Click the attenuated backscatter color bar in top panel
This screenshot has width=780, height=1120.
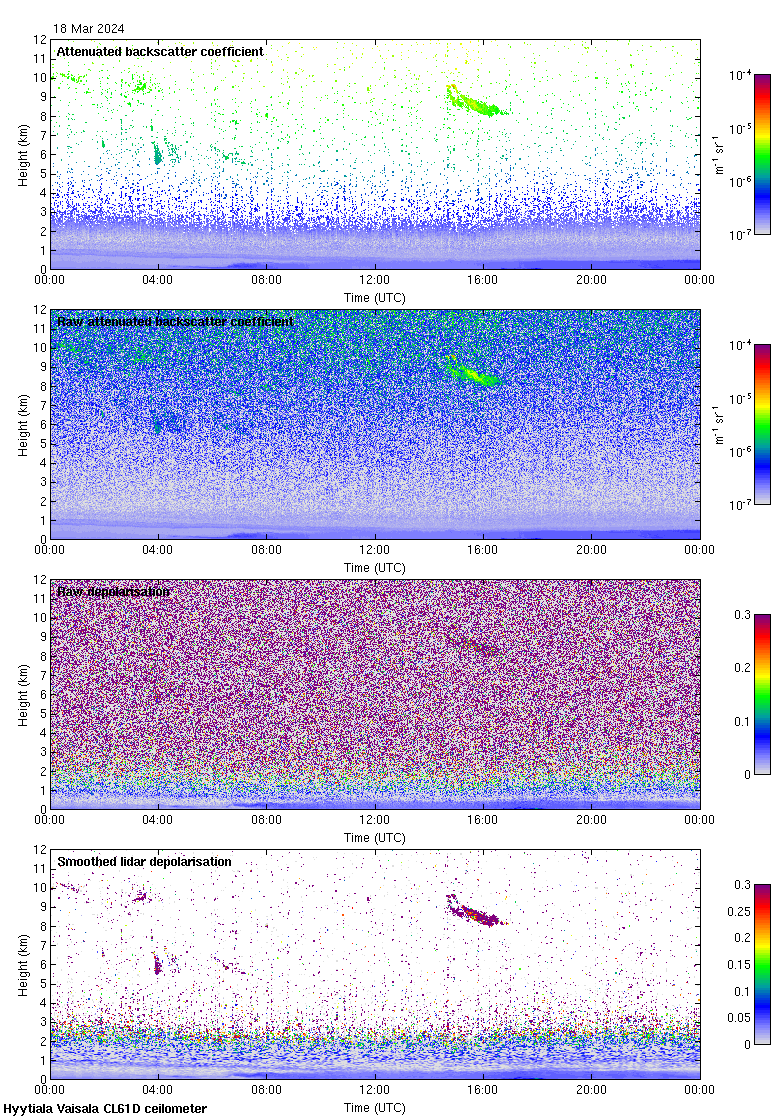pos(762,154)
